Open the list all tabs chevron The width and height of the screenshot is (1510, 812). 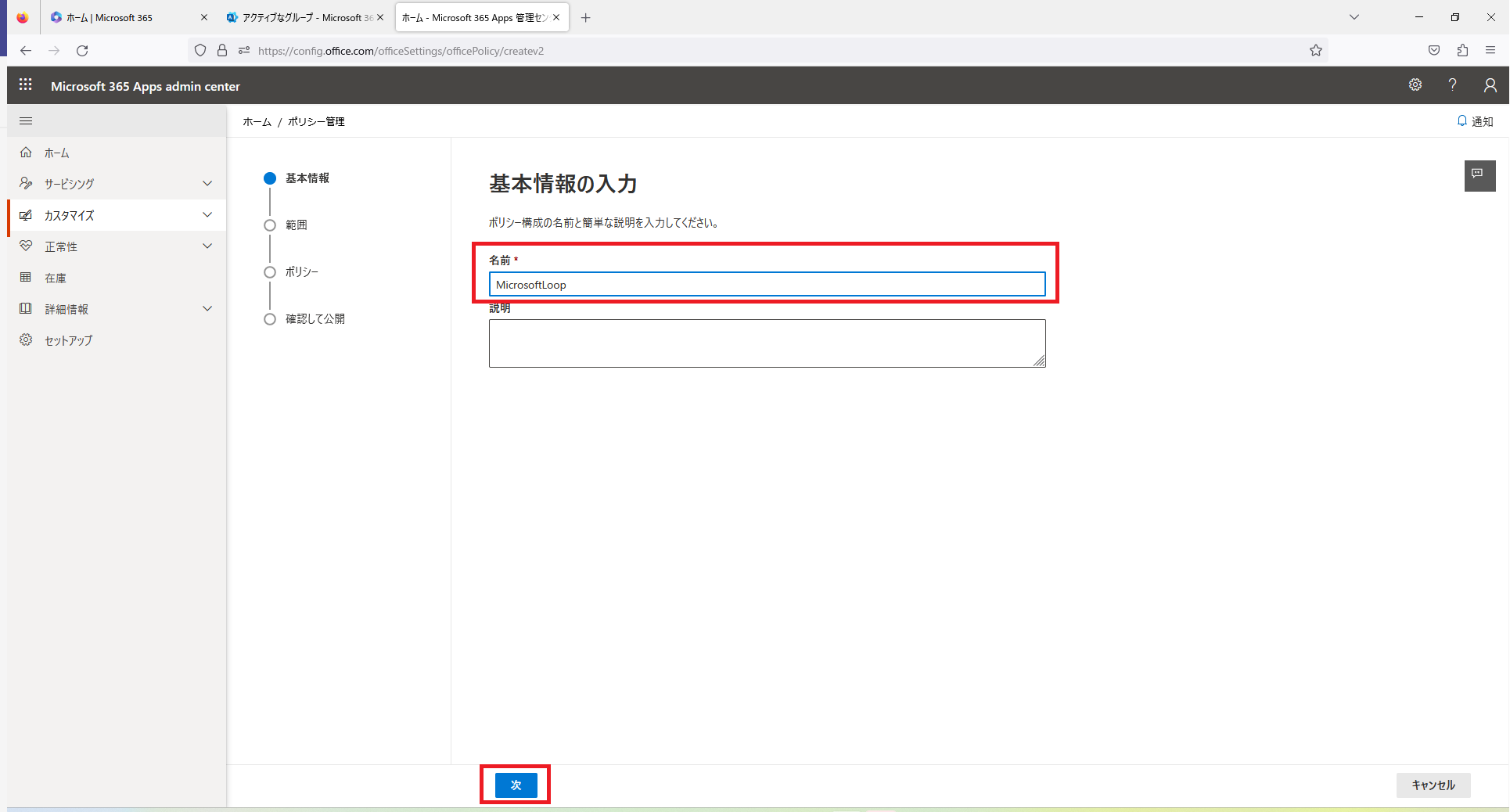[x=1354, y=17]
